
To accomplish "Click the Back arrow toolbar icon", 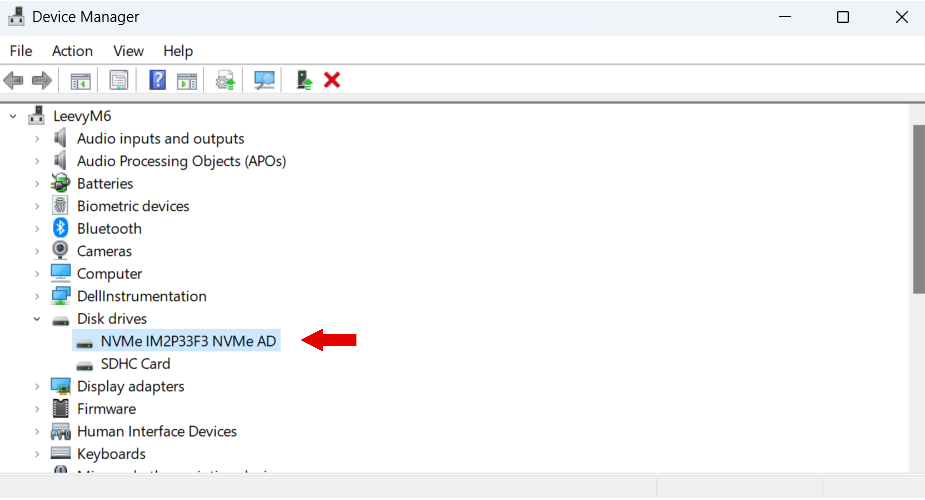I will click(13, 80).
